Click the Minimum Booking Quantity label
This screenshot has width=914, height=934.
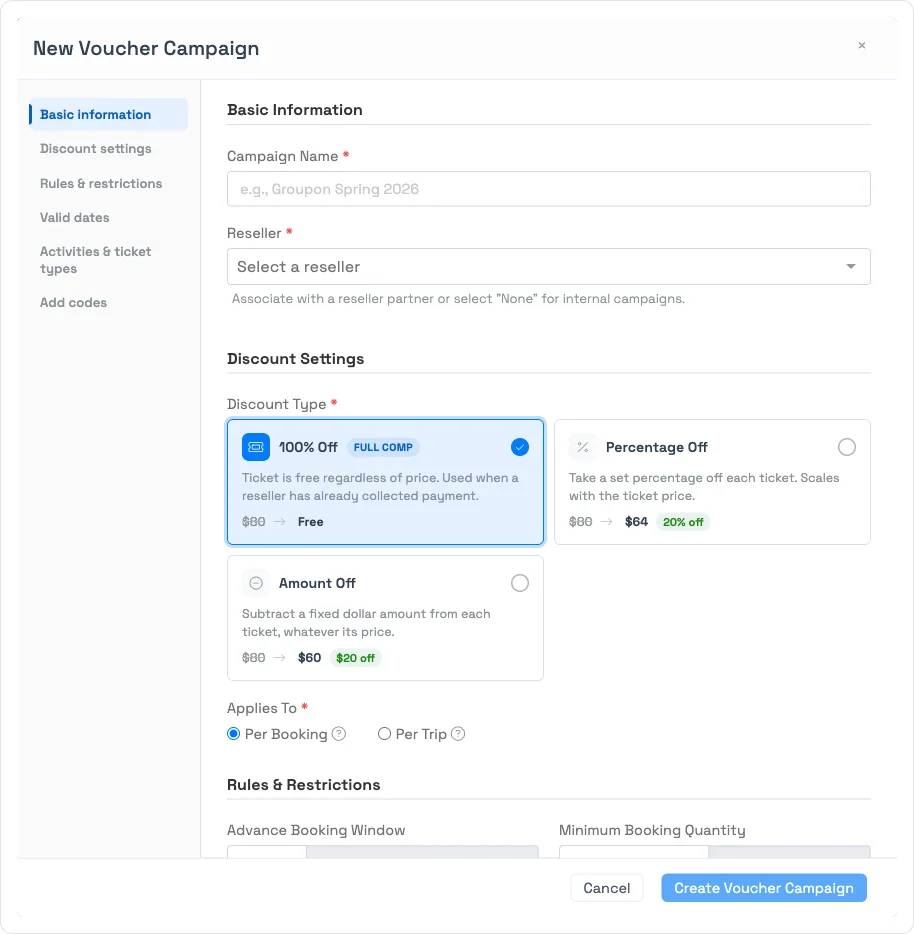tap(652, 830)
